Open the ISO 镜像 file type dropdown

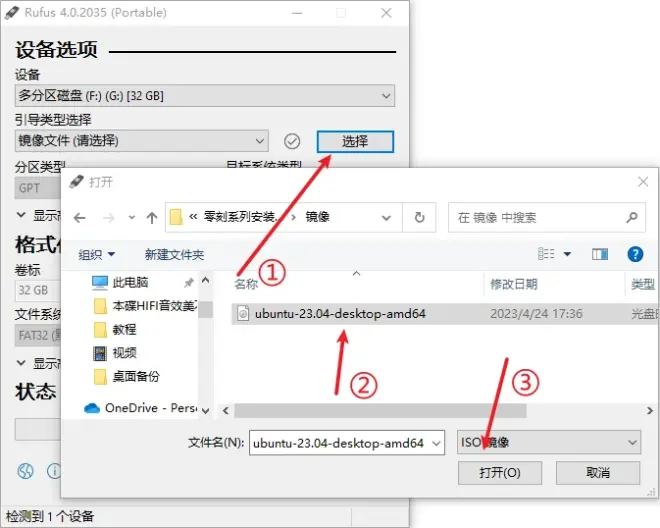point(549,442)
